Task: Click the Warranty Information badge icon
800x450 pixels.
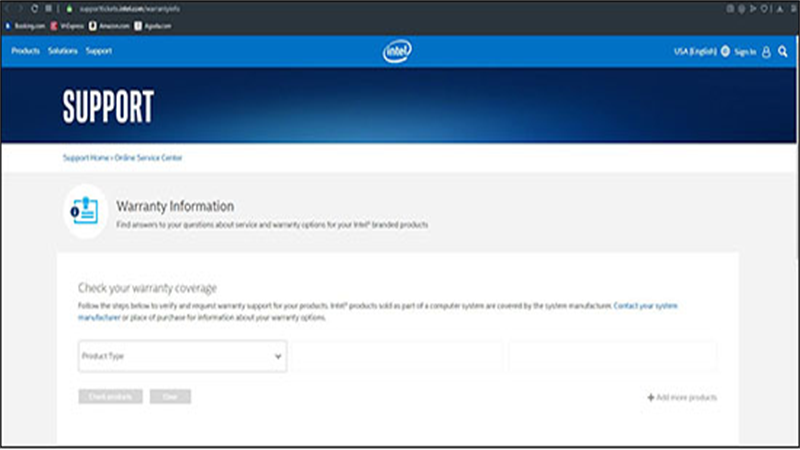Action: pos(85,211)
